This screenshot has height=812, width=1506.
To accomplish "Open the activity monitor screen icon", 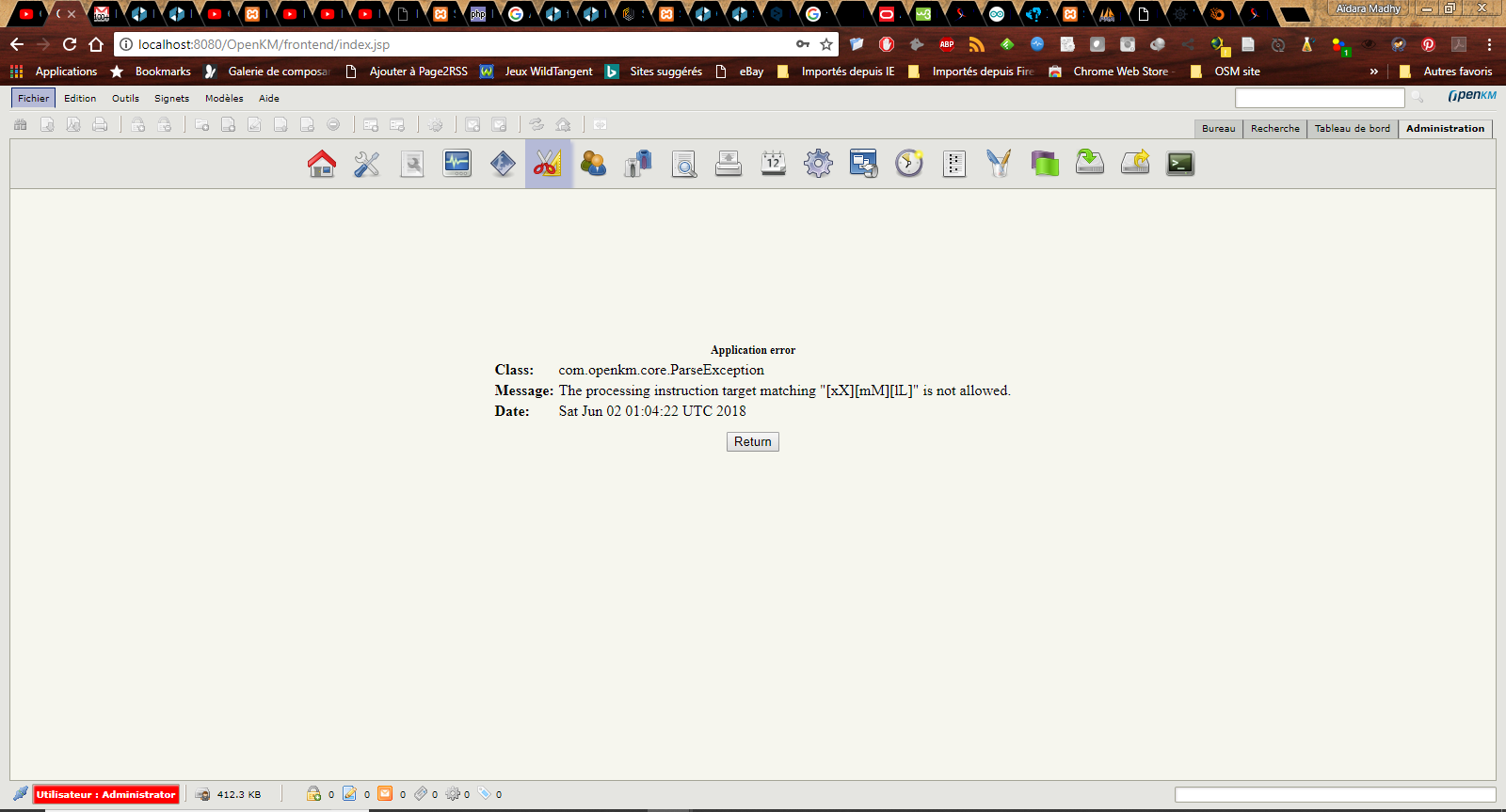I will coord(457,164).
